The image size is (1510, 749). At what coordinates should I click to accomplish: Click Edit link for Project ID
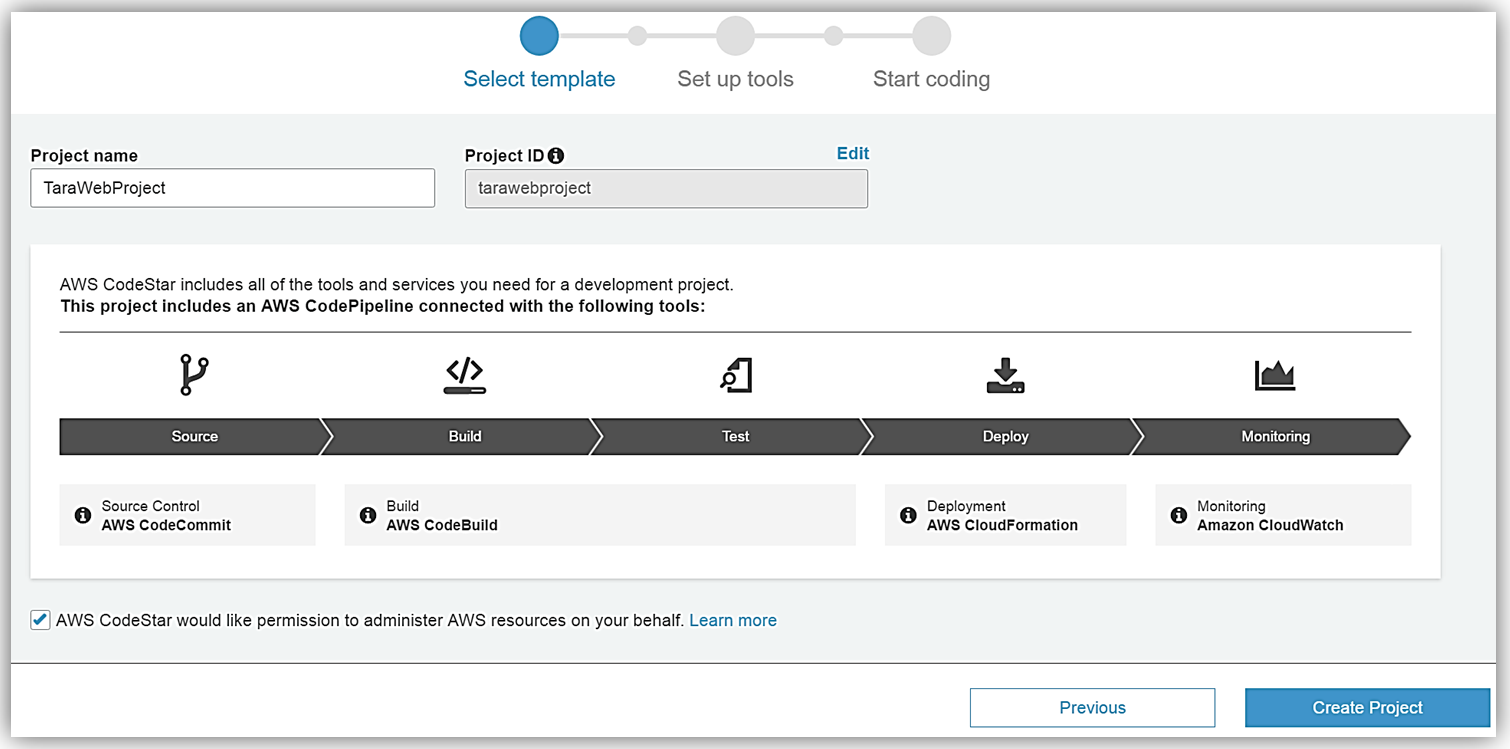(x=852, y=153)
